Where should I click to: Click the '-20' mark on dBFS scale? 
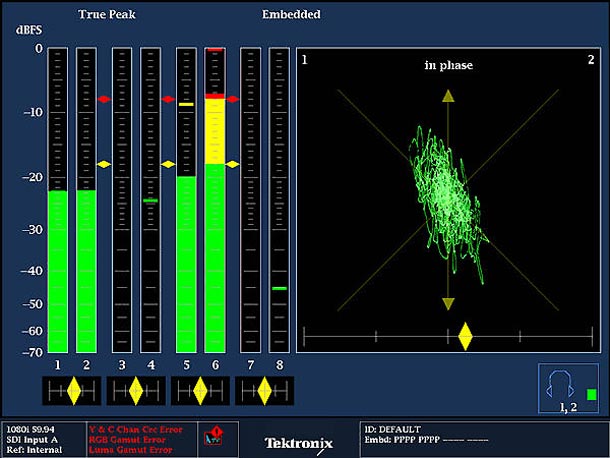click(x=32, y=177)
